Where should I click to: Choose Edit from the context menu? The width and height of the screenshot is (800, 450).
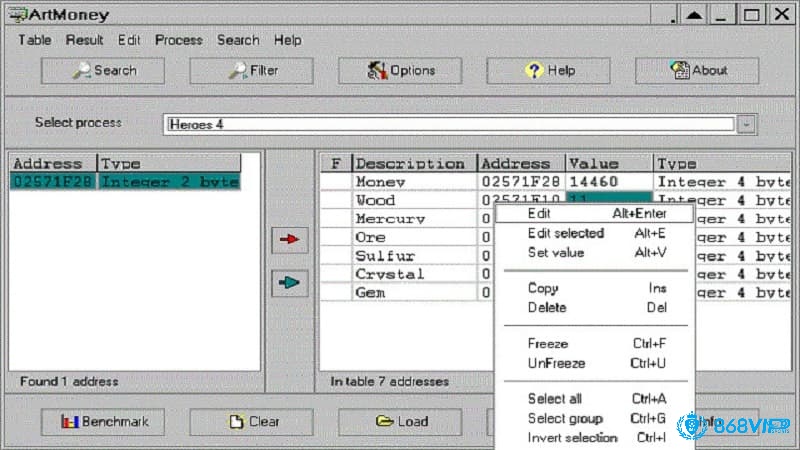(594, 214)
